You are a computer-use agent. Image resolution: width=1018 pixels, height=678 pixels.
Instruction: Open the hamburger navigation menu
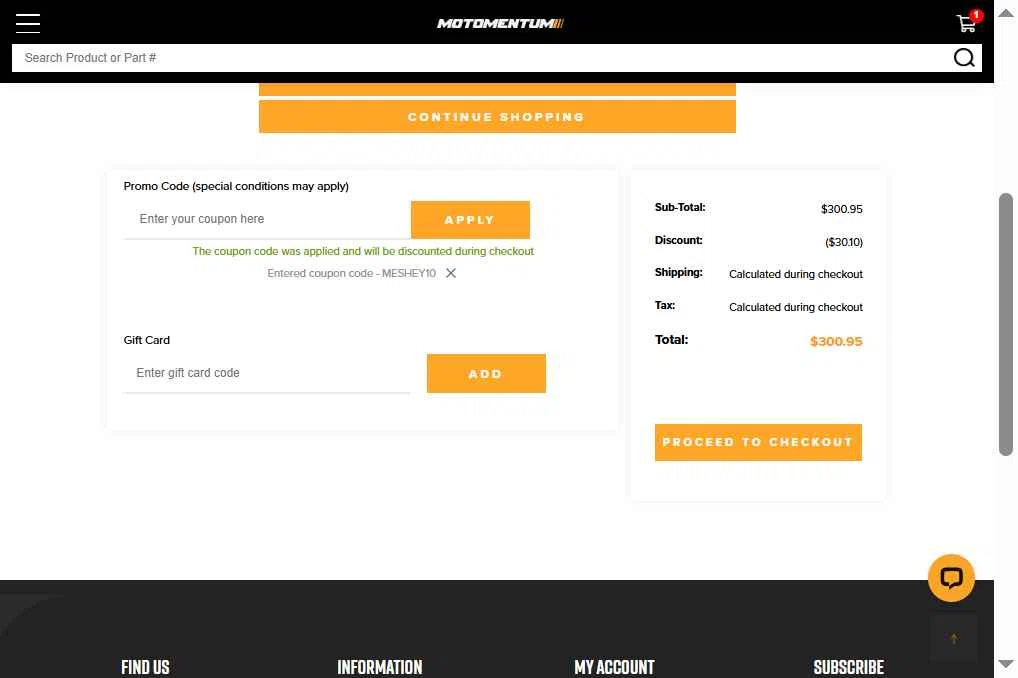28,23
